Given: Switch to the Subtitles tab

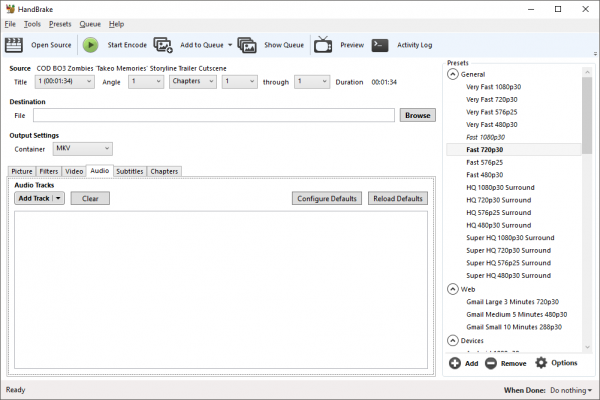Looking at the screenshot, I should [x=130, y=171].
